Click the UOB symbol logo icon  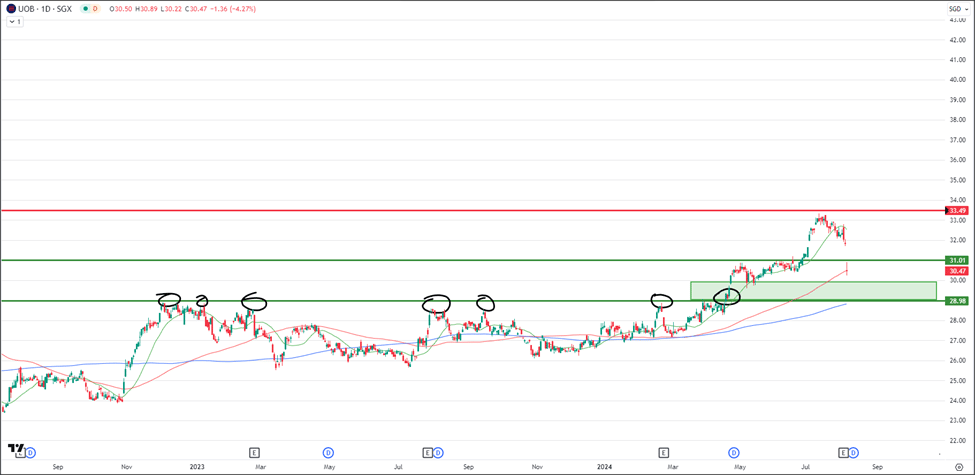pyautogui.click(x=11, y=9)
